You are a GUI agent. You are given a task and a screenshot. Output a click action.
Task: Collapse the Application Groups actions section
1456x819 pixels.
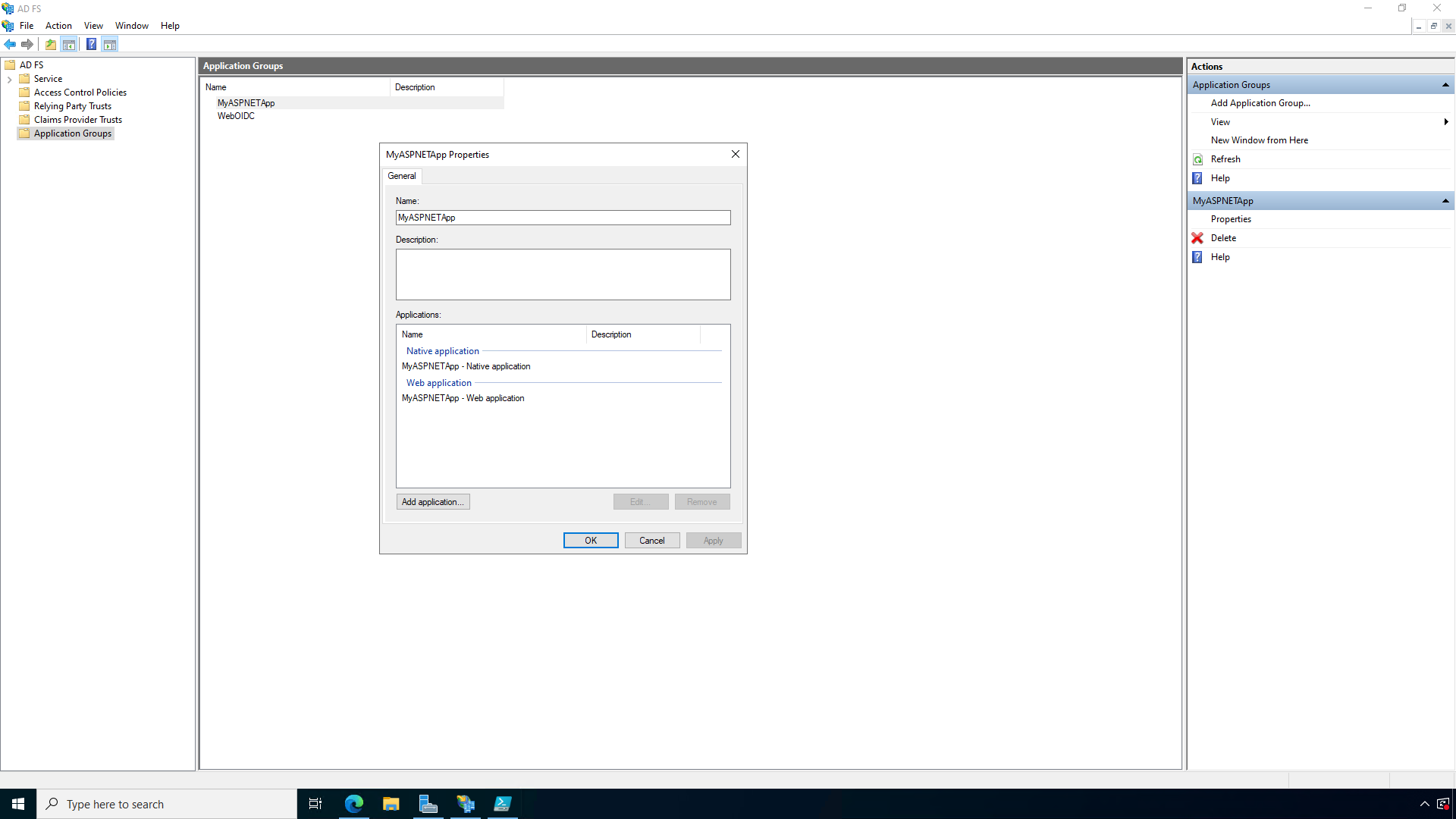coord(1446,84)
